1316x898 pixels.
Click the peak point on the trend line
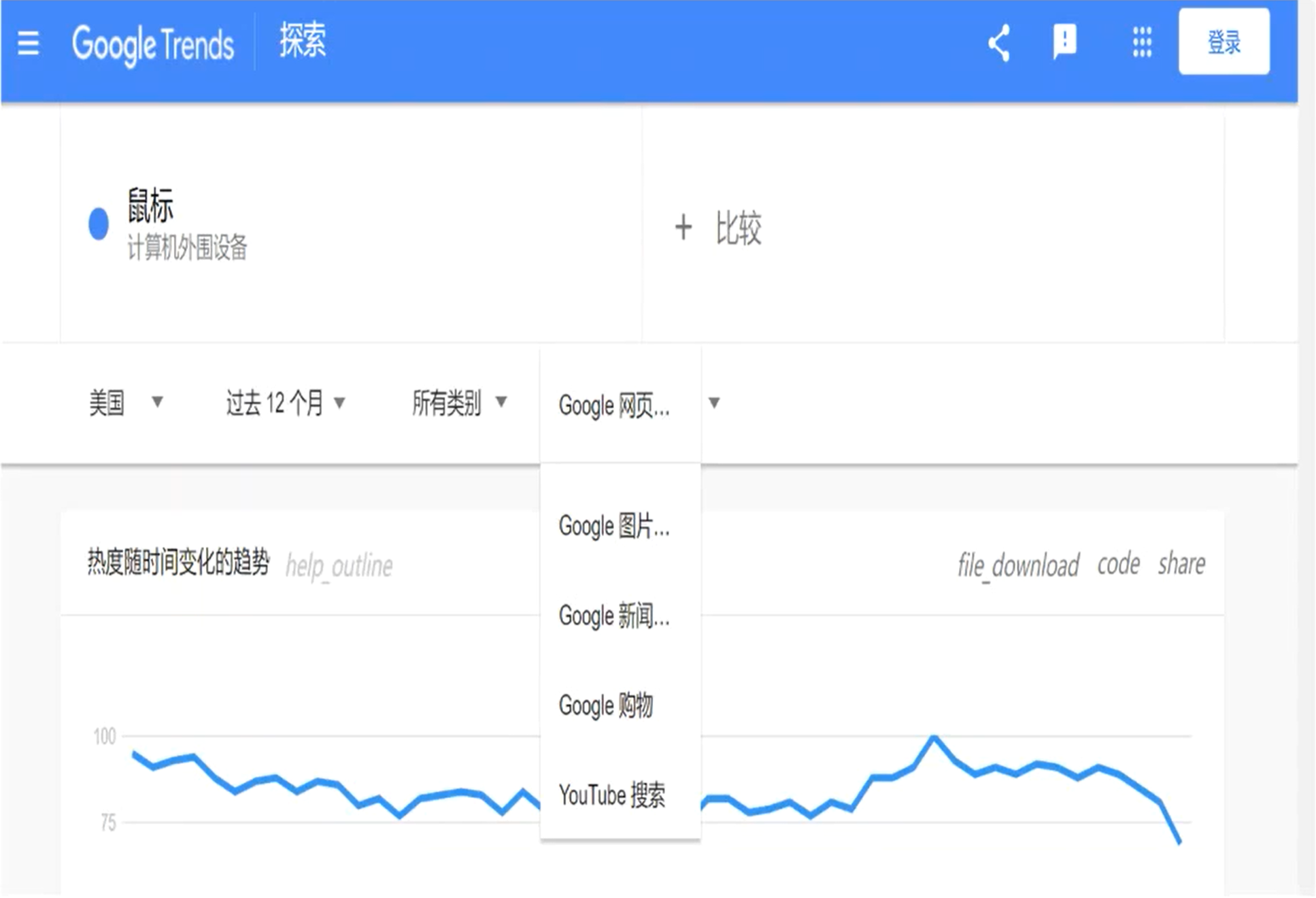934,737
